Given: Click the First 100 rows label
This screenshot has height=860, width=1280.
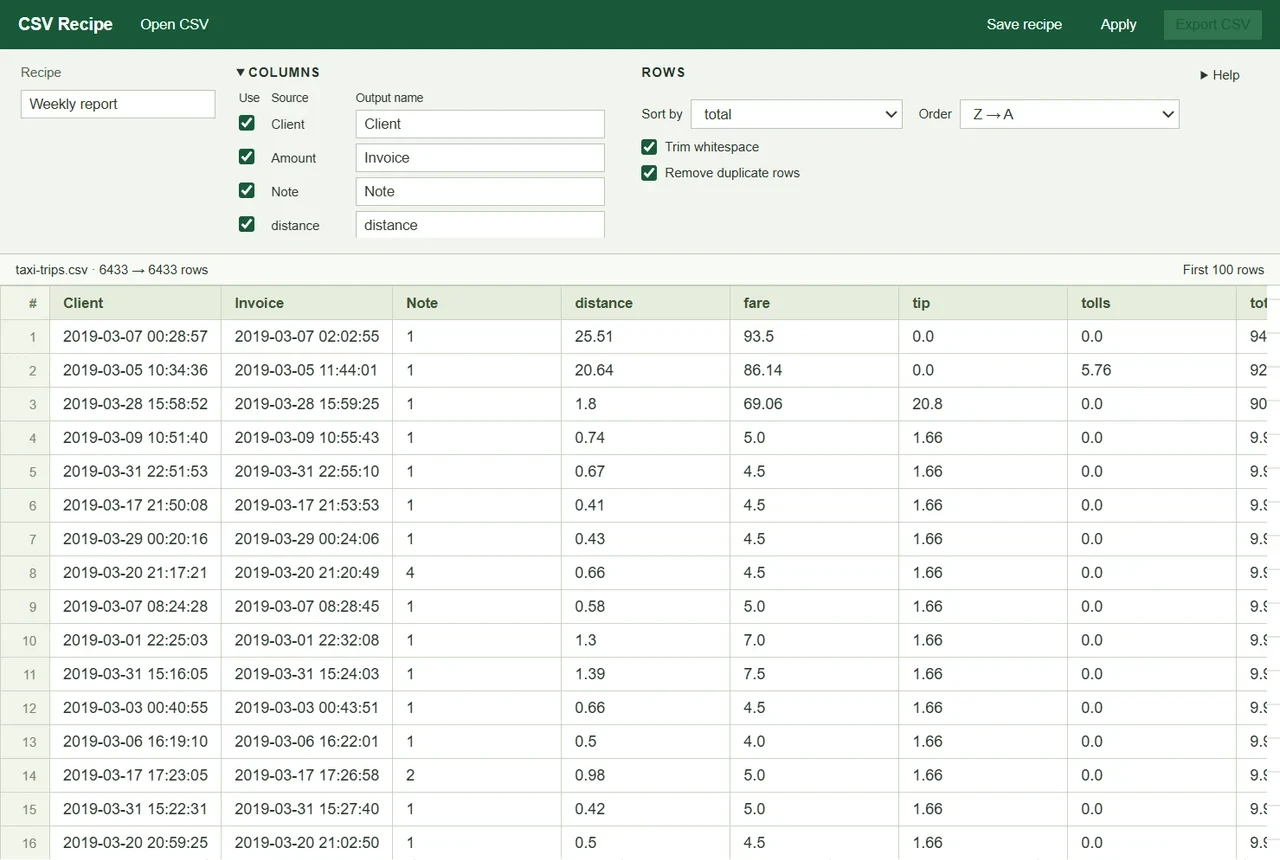Looking at the screenshot, I should point(1223,270).
